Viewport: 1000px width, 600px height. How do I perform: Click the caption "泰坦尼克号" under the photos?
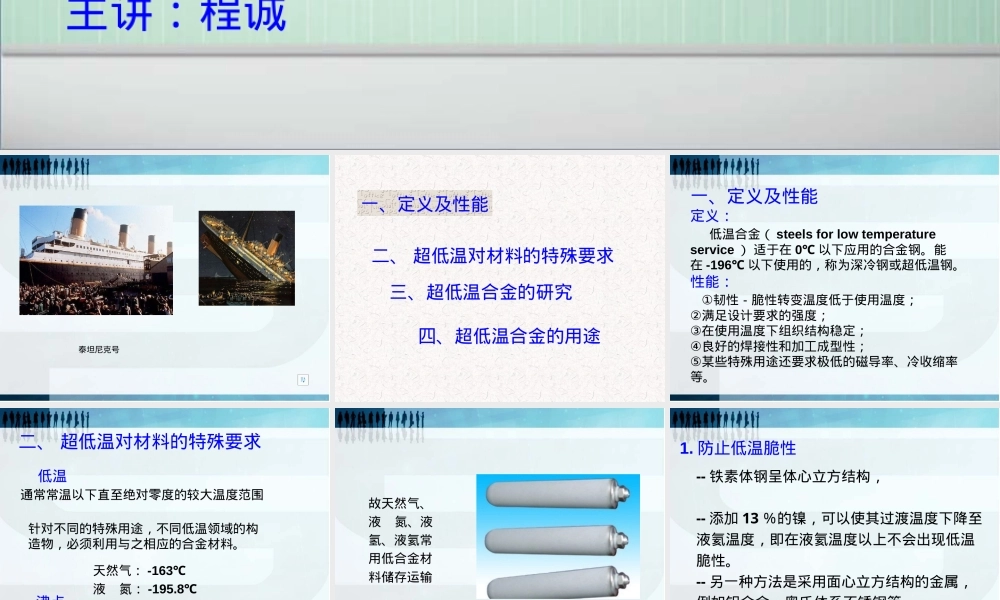pyautogui.click(x=99, y=349)
